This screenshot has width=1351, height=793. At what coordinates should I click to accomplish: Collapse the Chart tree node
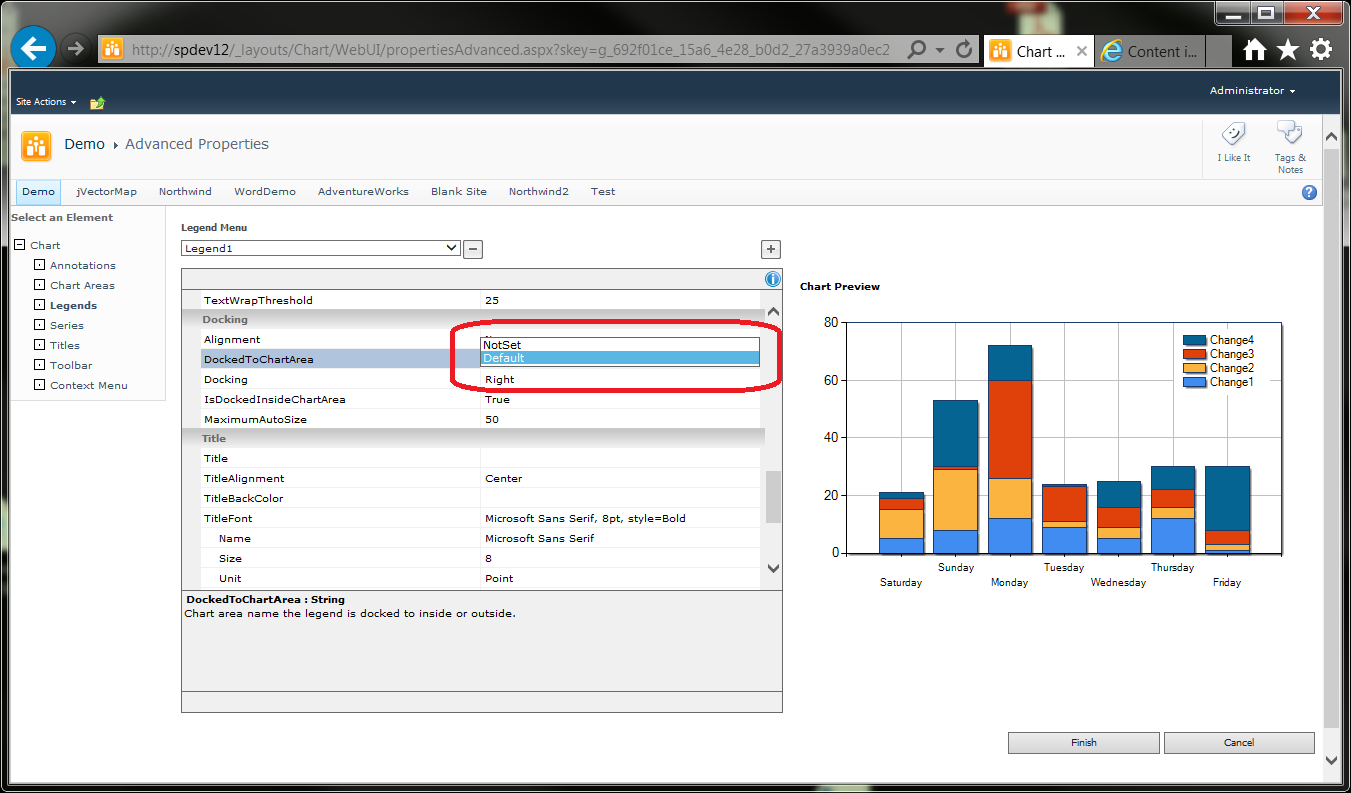coord(20,245)
